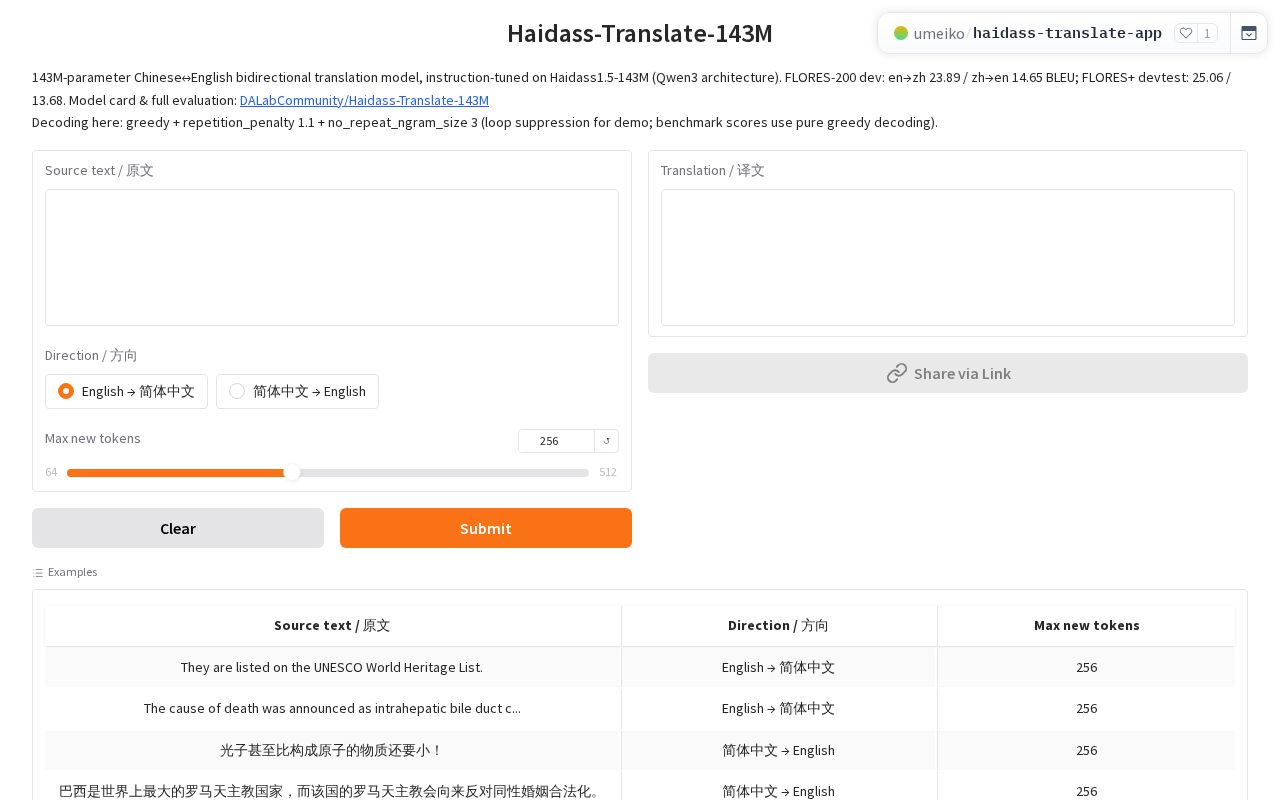Screen dimensions: 1280x800
Task: Click the max tokens number field 256
Action: (556, 441)
